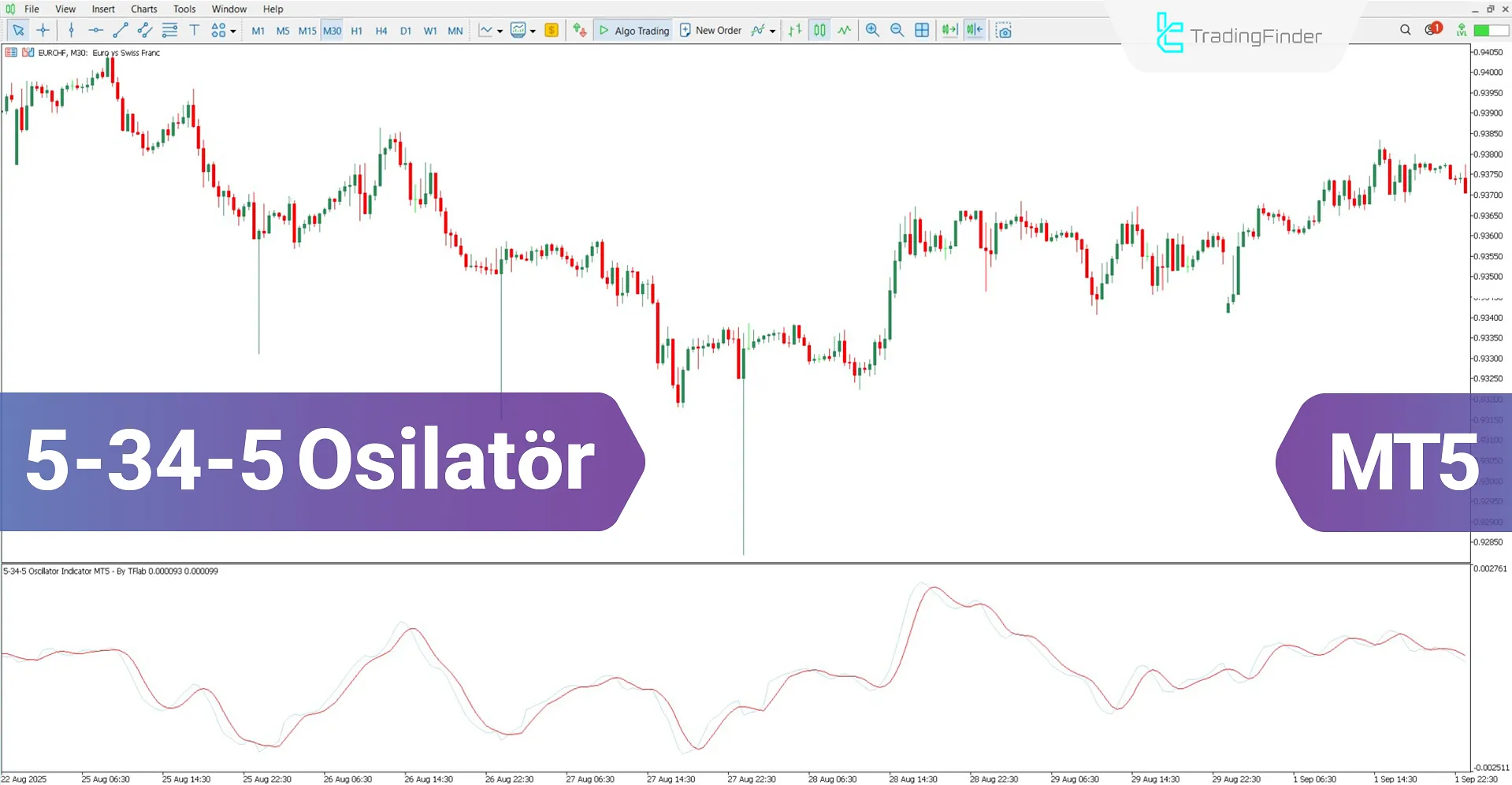
Task: Open the Charts menu
Action: coord(143,9)
